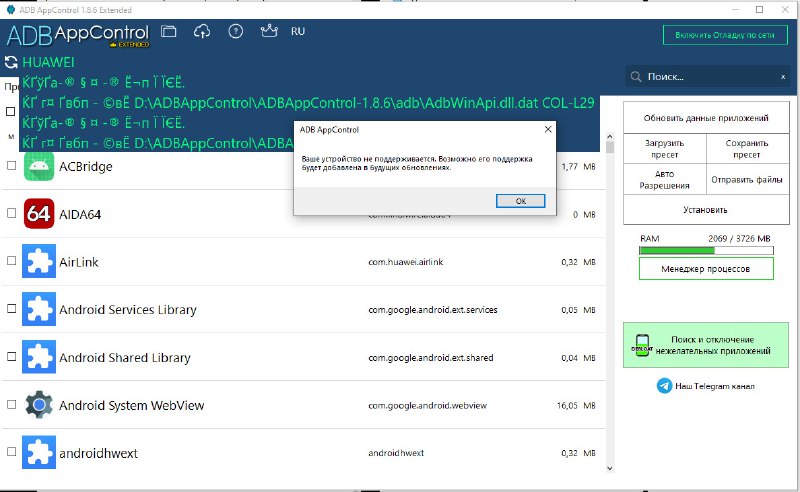Click package com.google.android.webview

[428, 406]
